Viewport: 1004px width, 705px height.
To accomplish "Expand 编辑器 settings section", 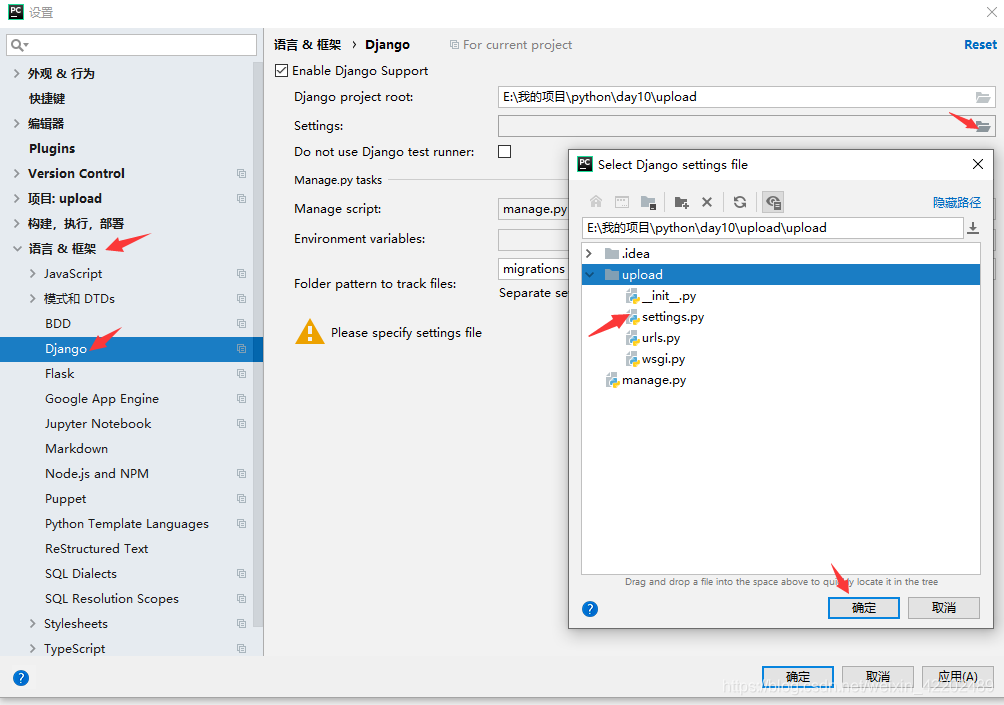I will pos(17,124).
